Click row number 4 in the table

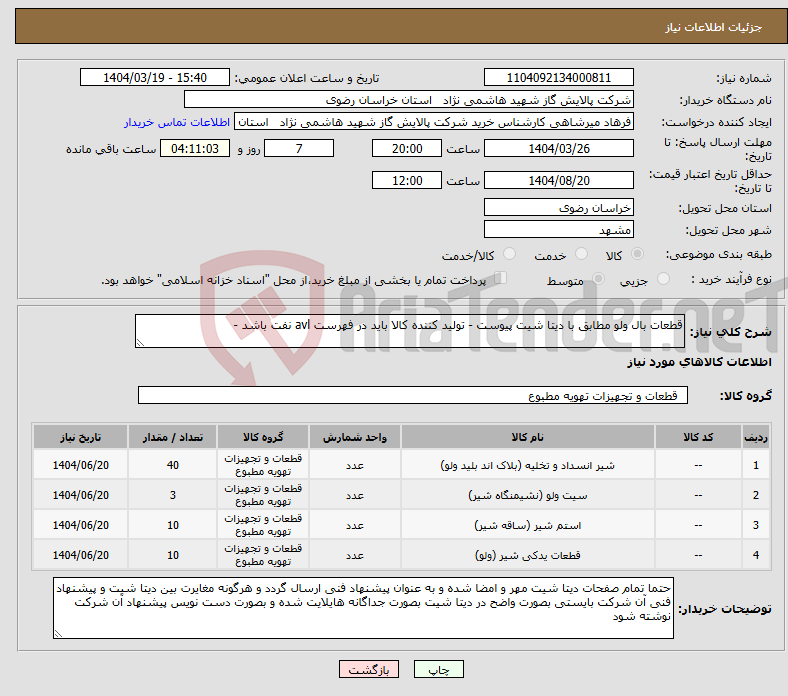[755, 555]
